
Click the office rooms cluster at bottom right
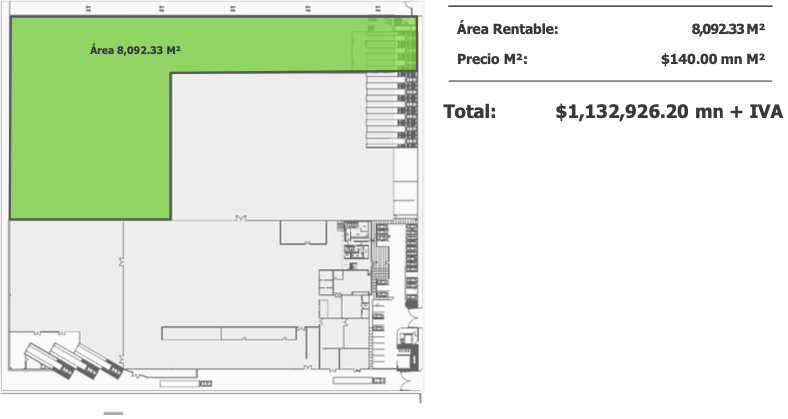pos(342,320)
